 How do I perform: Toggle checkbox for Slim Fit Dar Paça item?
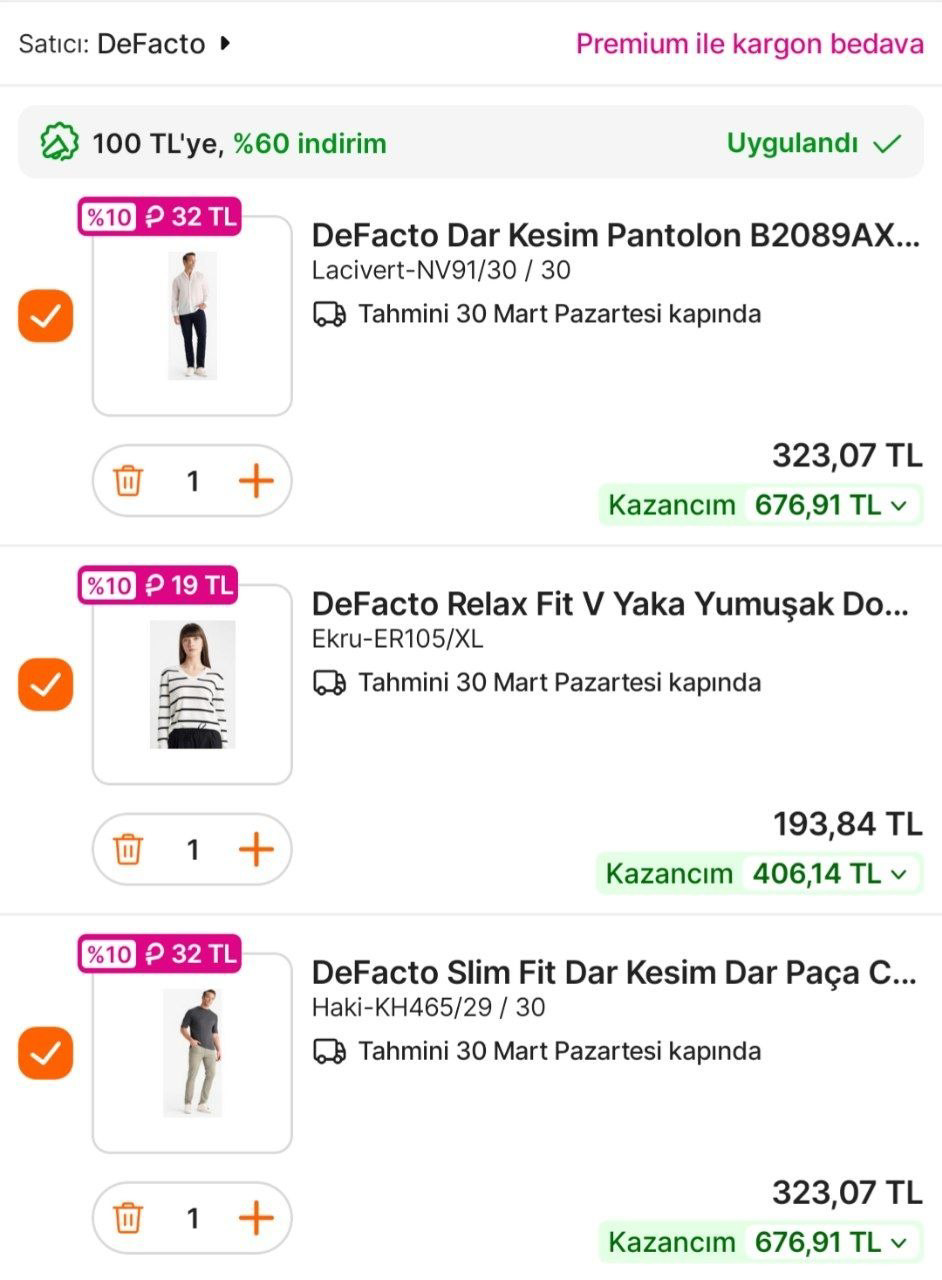click(x=46, y=1053)
